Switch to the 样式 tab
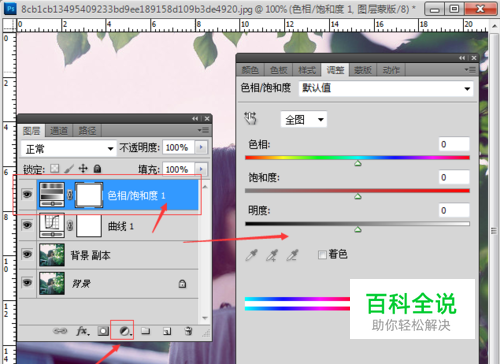The width and height of the screenshot is (500, 364). tap(307, 70)
